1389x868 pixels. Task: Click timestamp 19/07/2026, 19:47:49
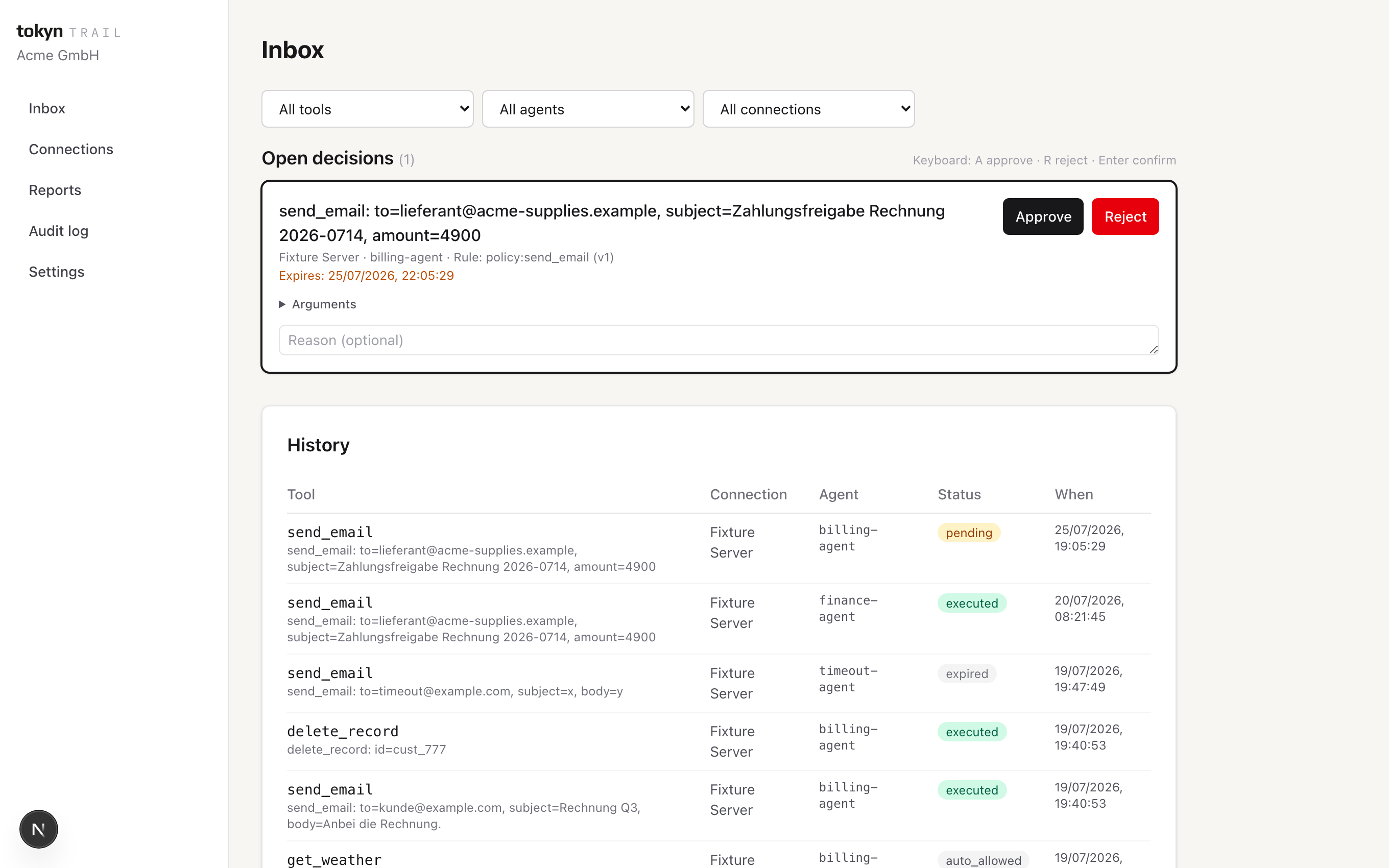[x=1089, y=679]
